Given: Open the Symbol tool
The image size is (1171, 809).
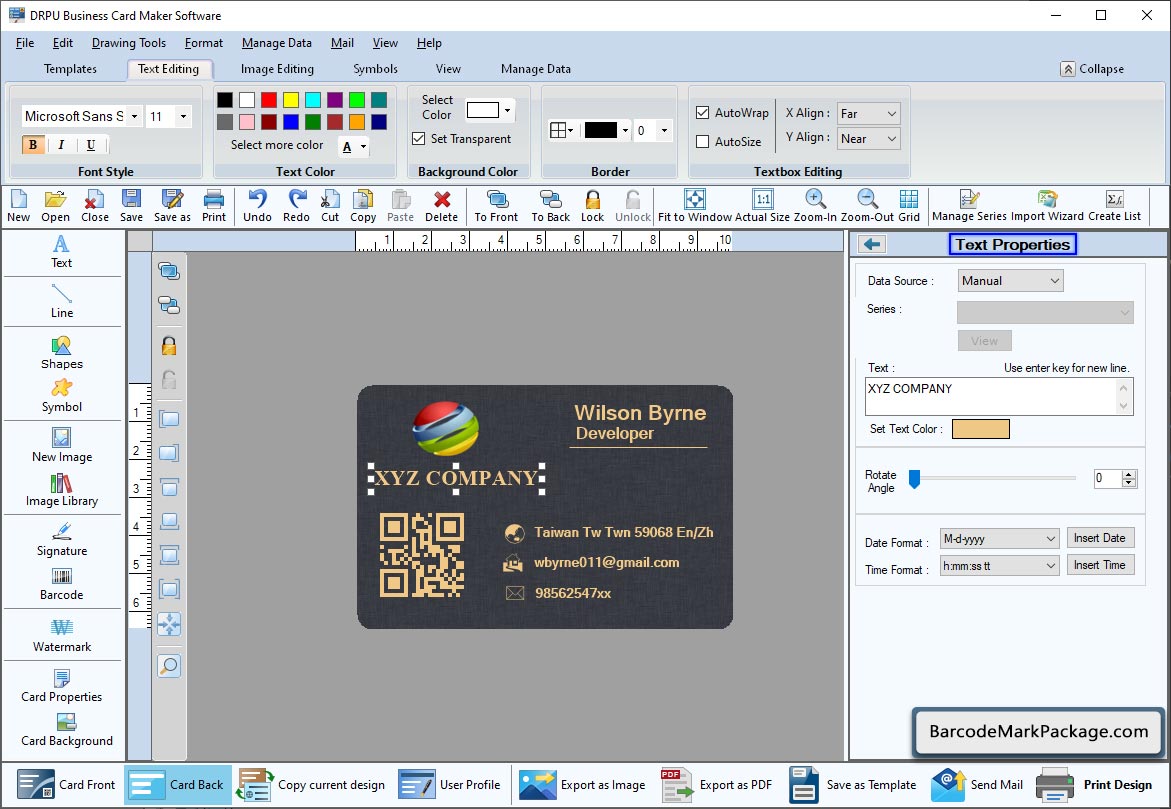Looking at the screenshot, I should click(62, 396).
